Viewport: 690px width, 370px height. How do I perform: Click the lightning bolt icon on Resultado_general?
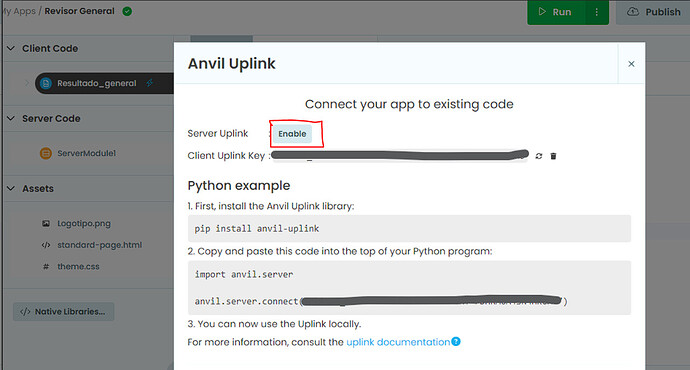coord(150,83)
